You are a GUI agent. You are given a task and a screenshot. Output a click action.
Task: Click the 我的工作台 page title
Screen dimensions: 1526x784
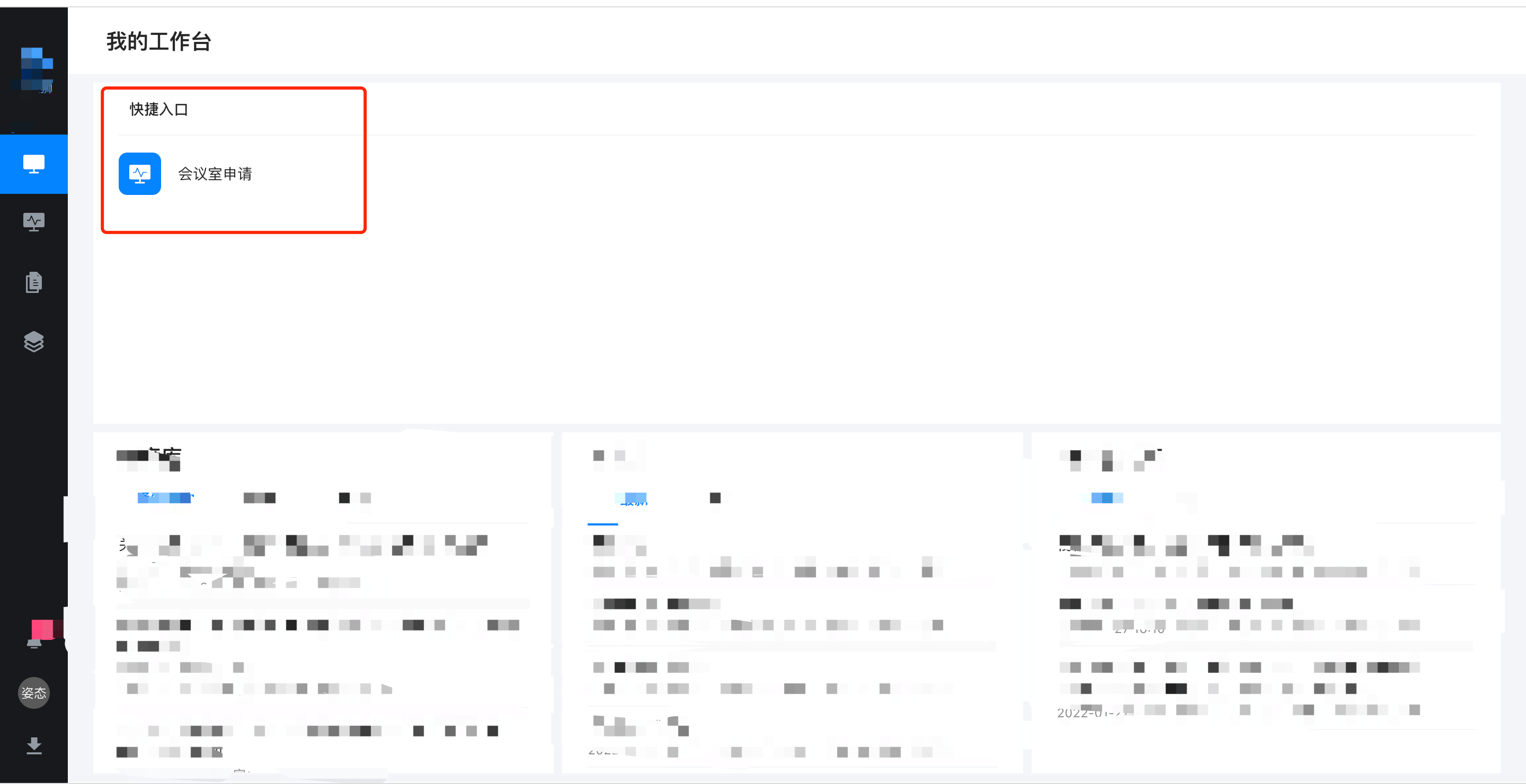point(158,41)
